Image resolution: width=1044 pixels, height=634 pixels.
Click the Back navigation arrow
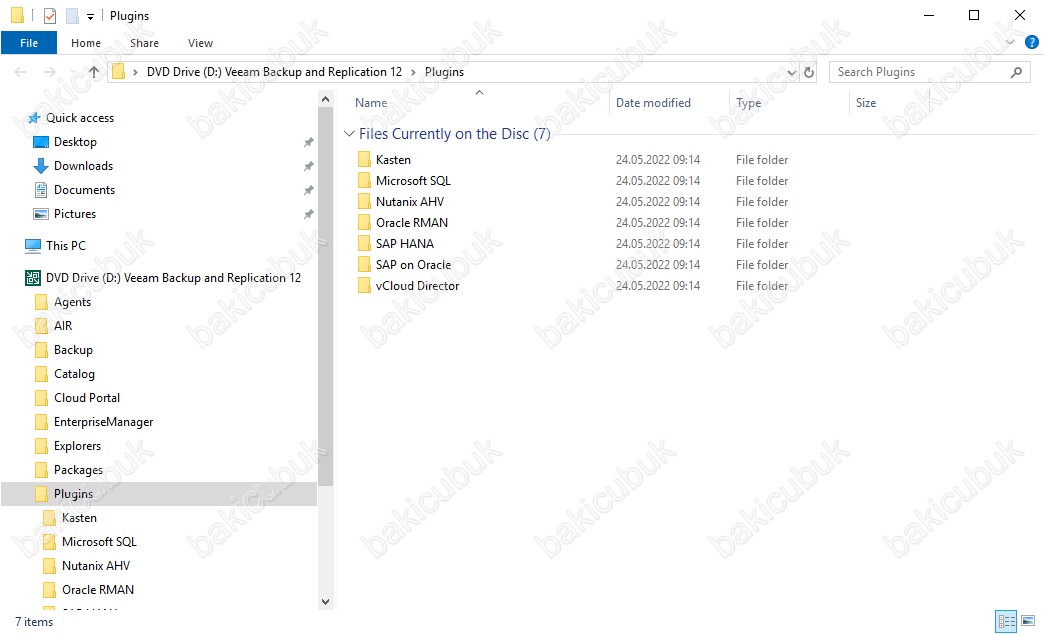tap(20, 72)
